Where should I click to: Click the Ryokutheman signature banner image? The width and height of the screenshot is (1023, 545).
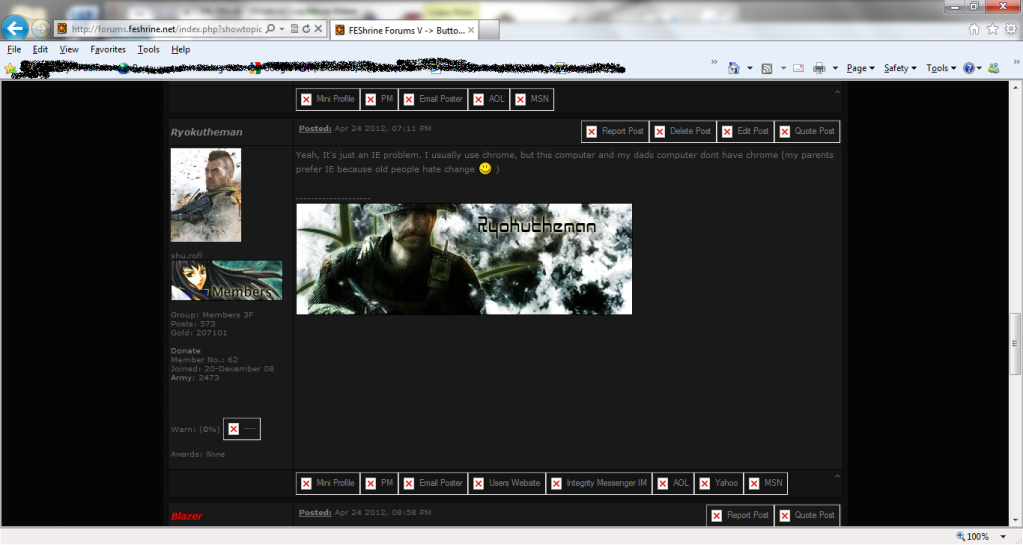coord(464,259)
